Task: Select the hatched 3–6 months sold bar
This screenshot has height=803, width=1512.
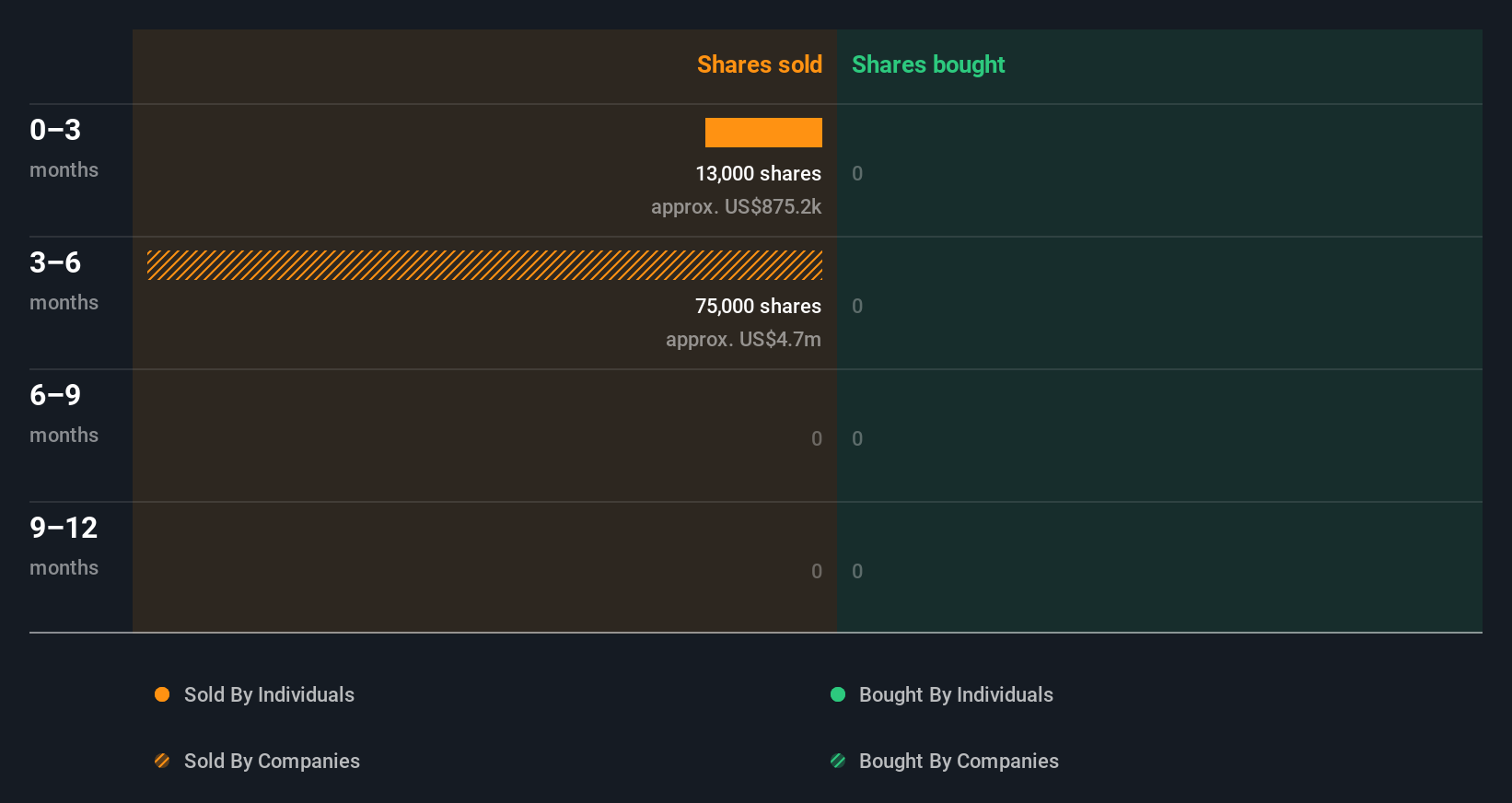Action: click(484, 265)
